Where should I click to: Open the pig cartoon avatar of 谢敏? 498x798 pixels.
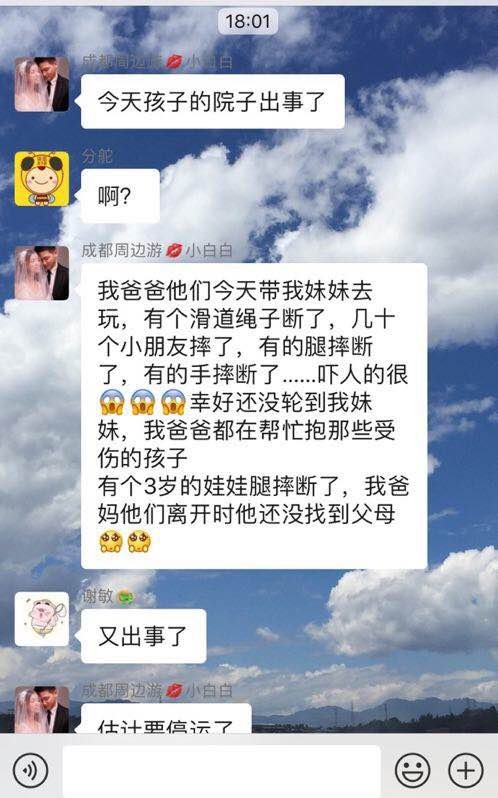(42, 619)
